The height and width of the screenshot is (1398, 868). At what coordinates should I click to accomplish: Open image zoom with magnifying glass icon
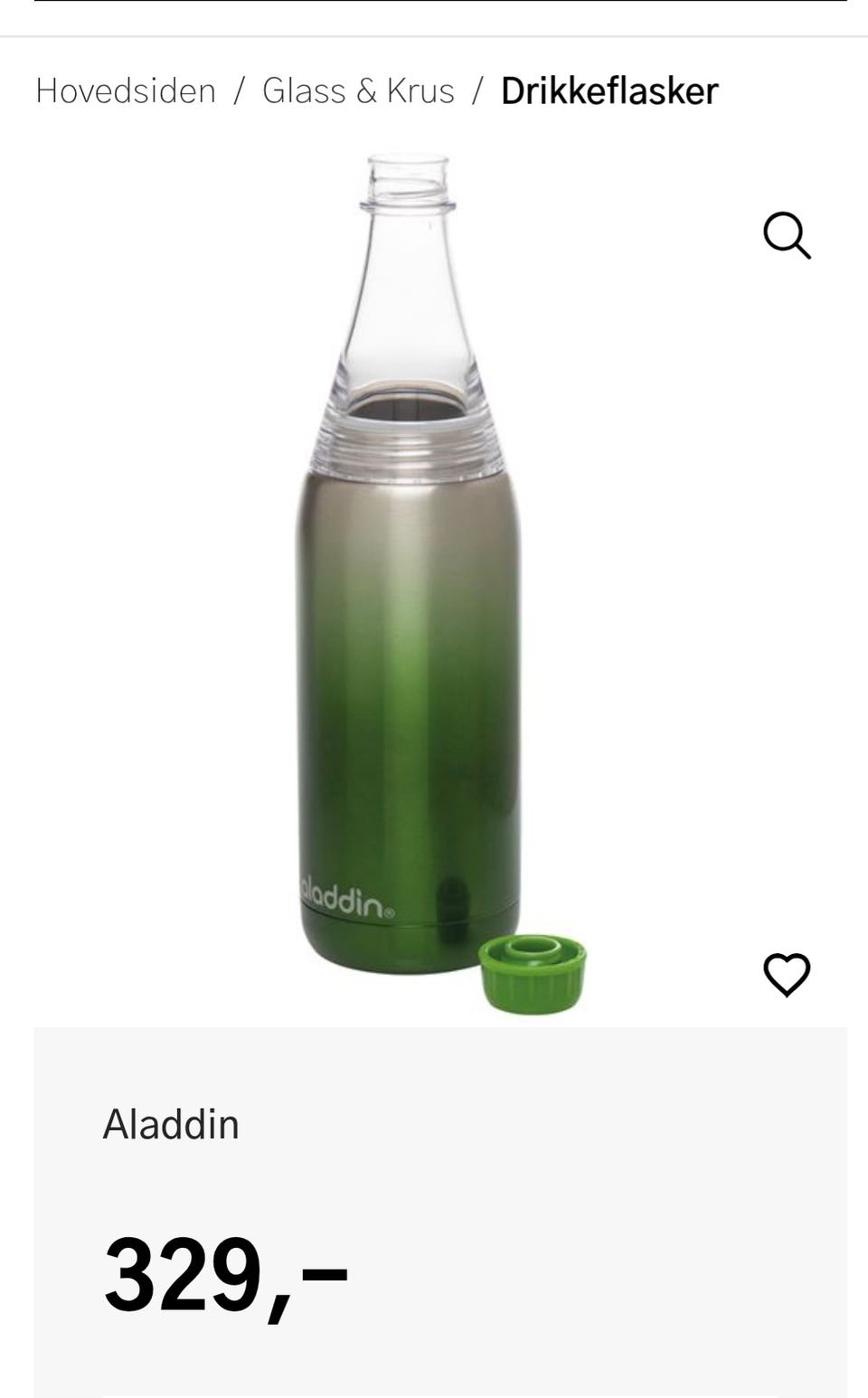tap(787, 236)
